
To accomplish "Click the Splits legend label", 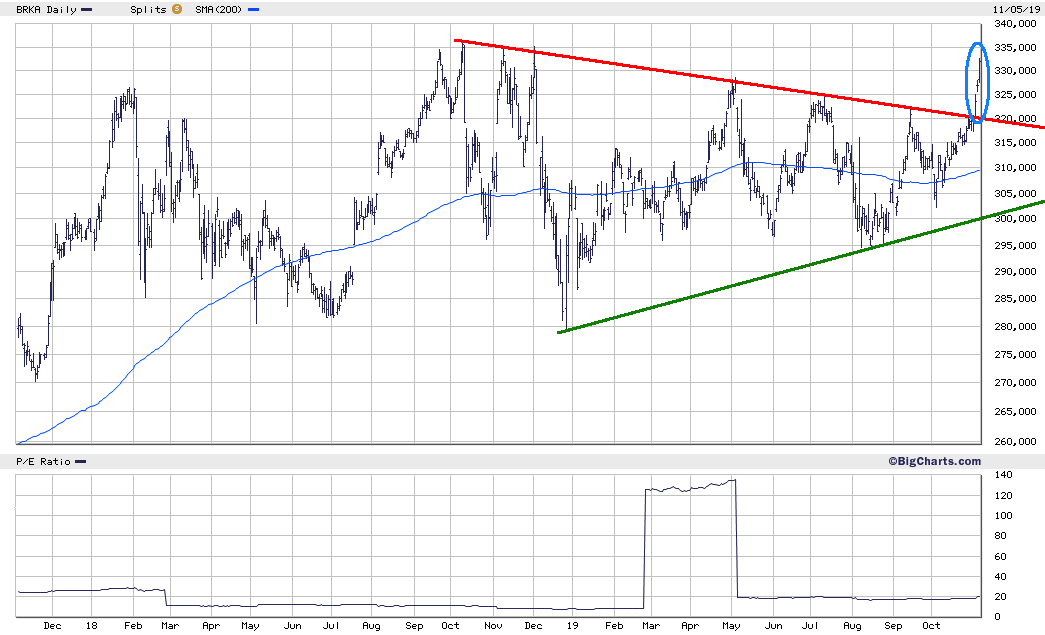I will point(148,10).
